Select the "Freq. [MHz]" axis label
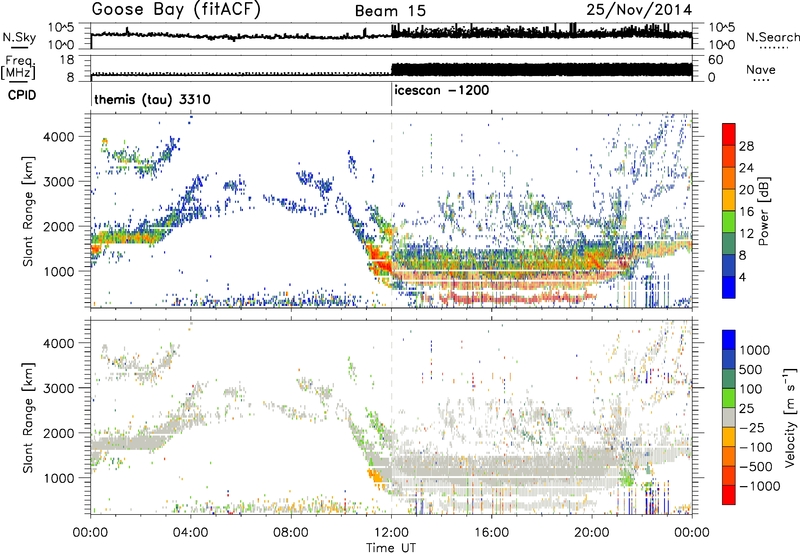 tap(18, 68)
